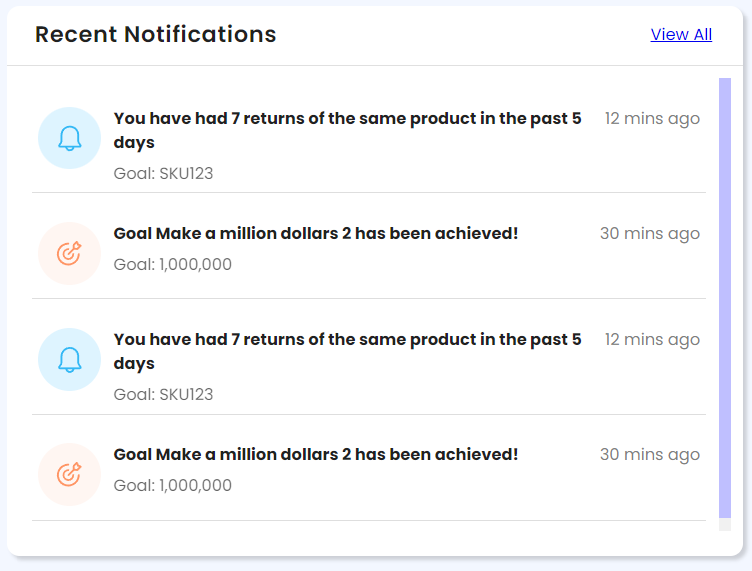Select the bell icon on the third notification
This screenshot has width=752, height=571.
click(70, 359)
